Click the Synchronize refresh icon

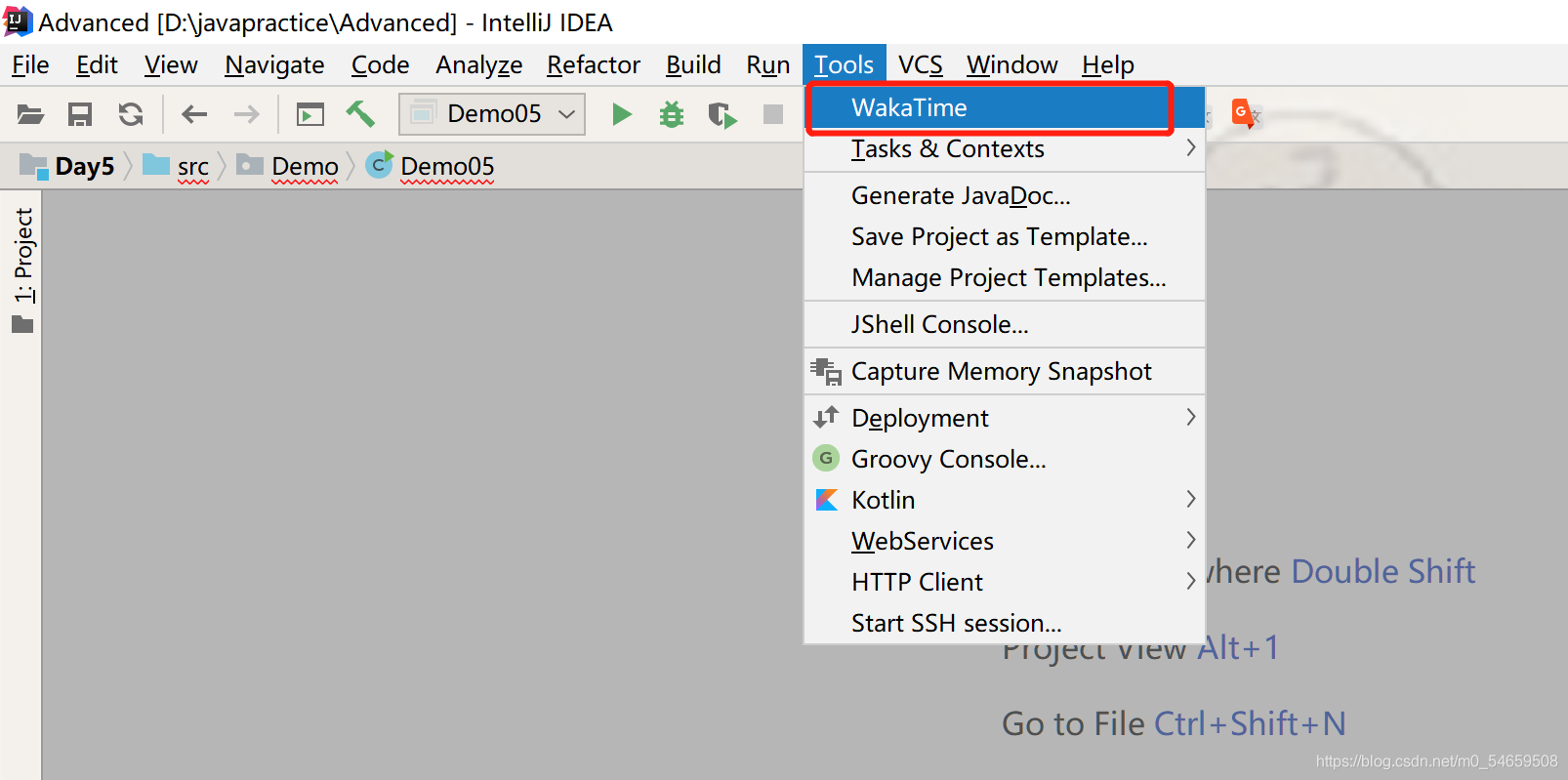(131, 114)
